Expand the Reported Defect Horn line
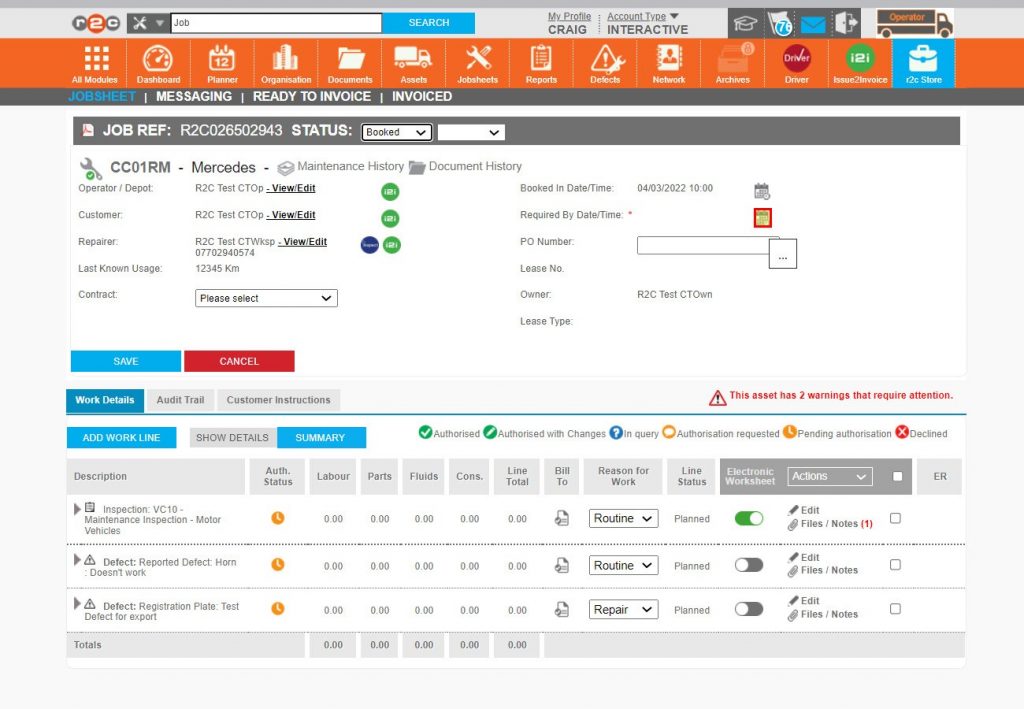 click(77, 559)
